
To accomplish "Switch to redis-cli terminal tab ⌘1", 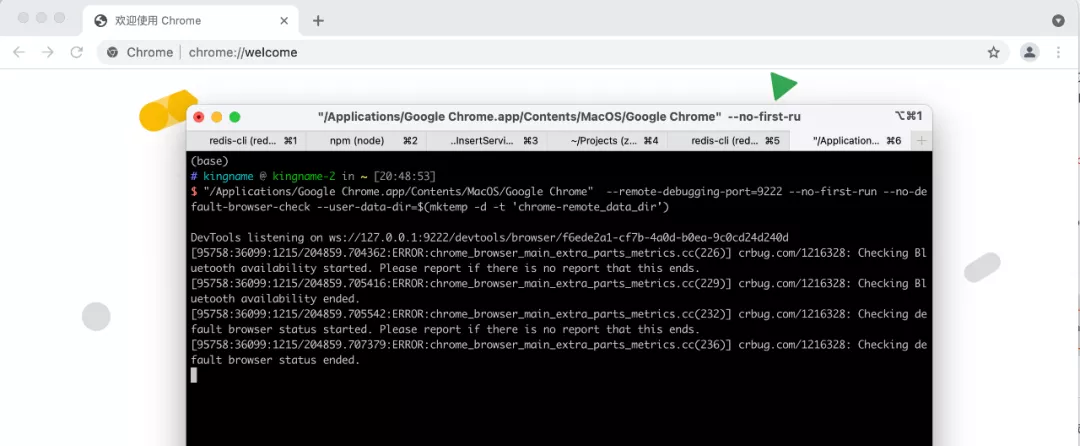I will pyautogui.click(x=247, y=140).
